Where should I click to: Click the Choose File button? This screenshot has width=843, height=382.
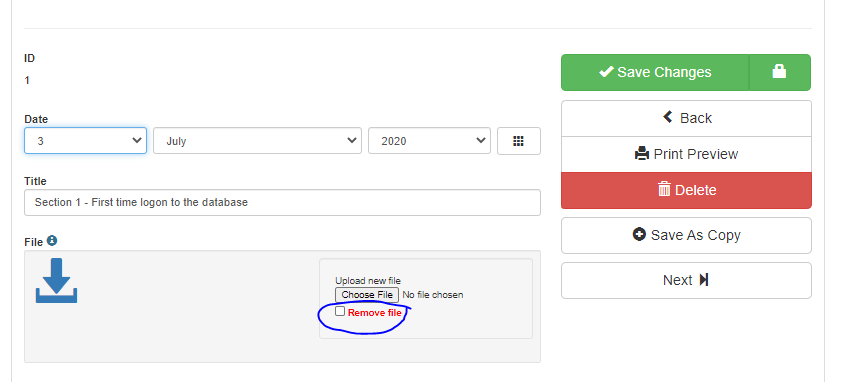click(367, 295)
